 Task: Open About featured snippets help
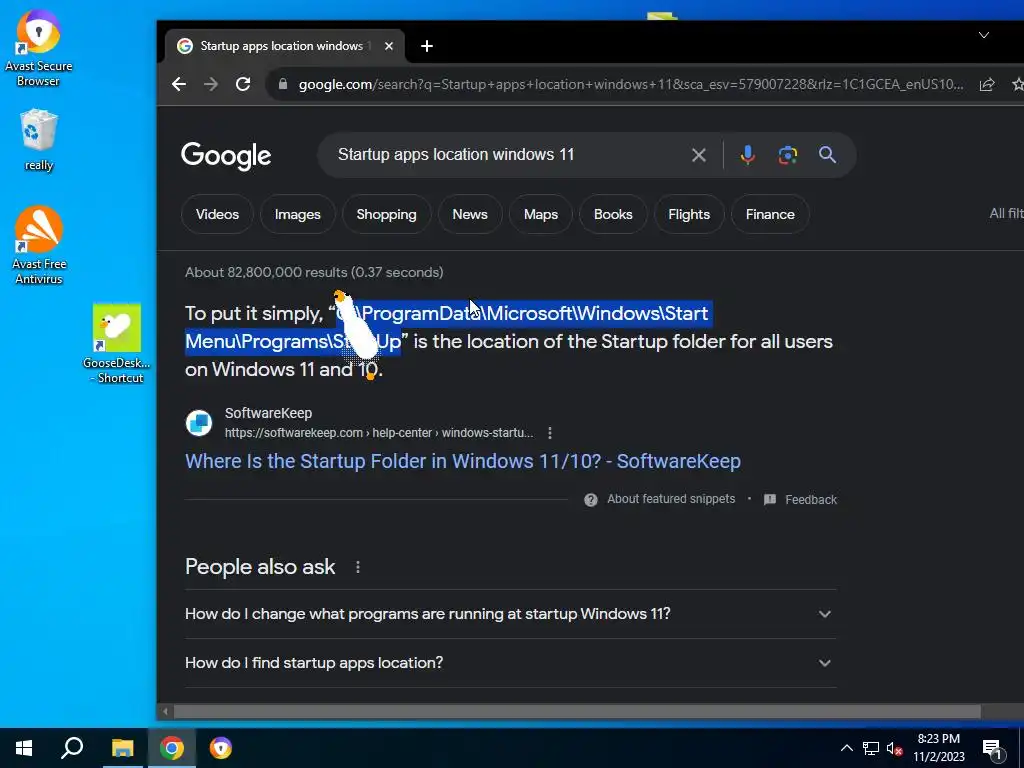tap(660, 500)
